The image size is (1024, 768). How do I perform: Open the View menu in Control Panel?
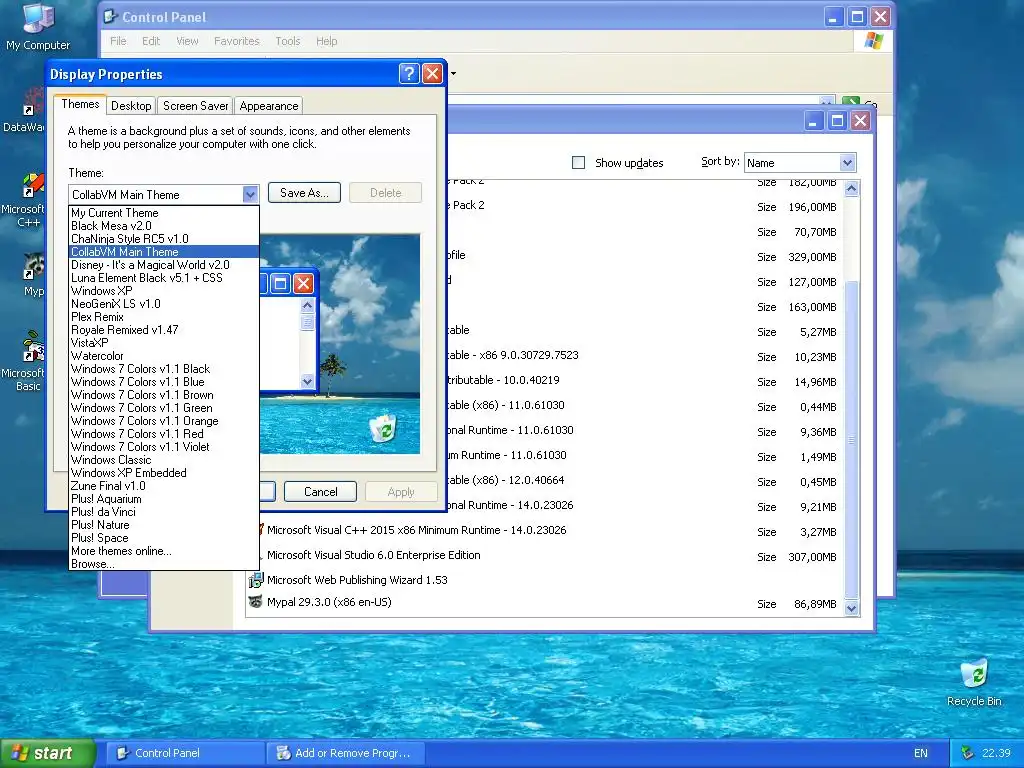[187, 41]
